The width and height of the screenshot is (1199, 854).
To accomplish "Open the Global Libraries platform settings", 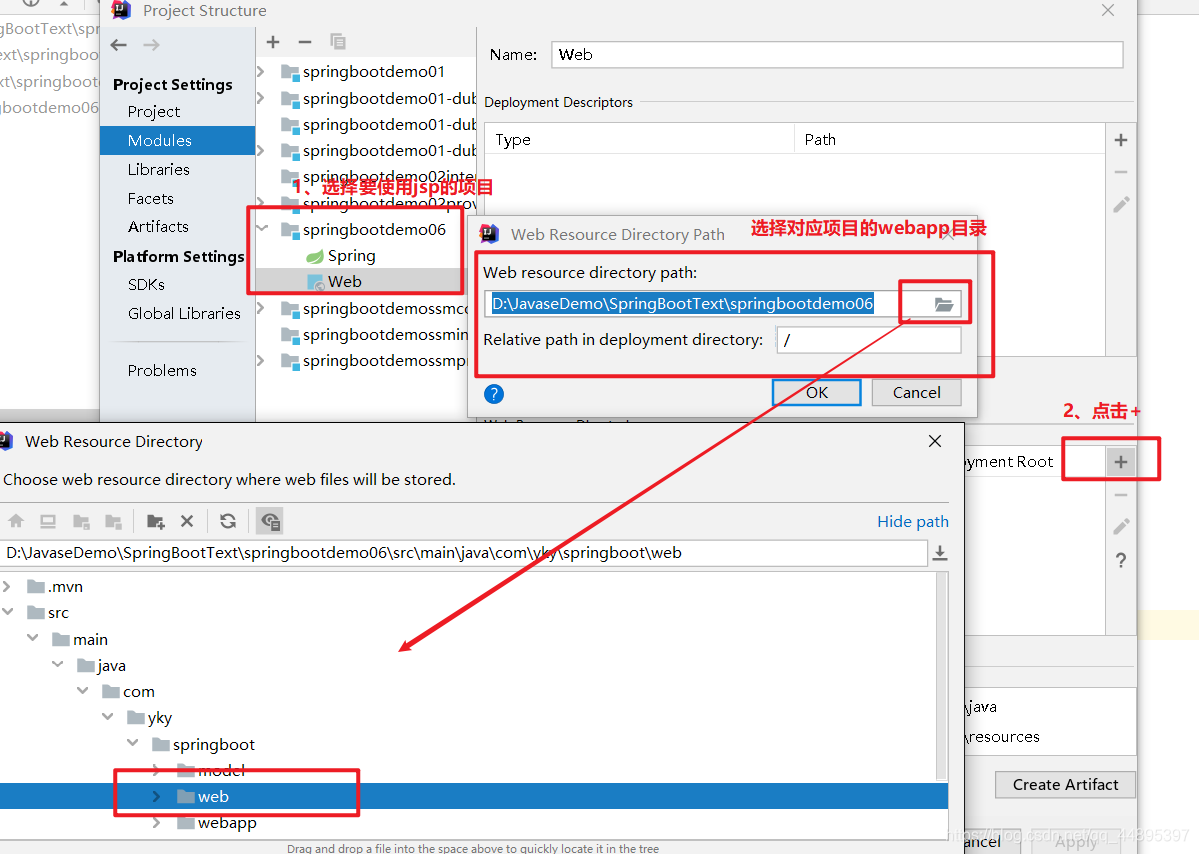I will 184,313.
